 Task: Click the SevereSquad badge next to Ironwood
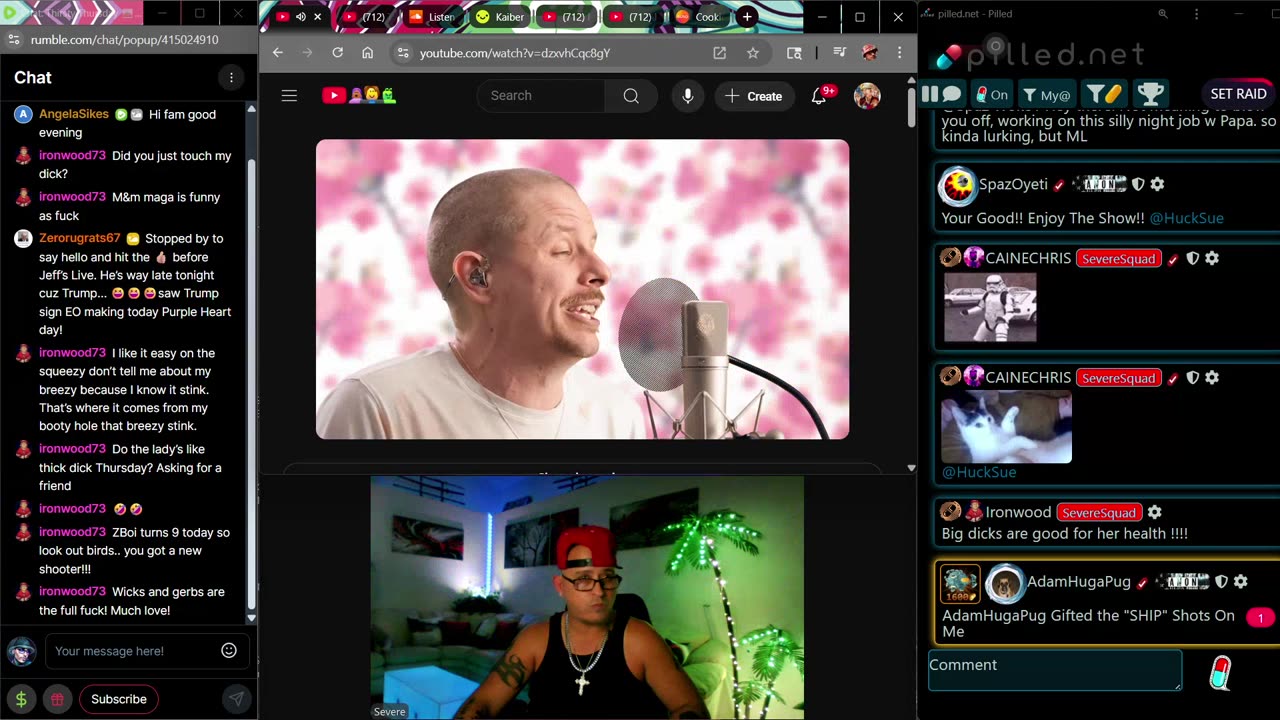pos(1098,513)
